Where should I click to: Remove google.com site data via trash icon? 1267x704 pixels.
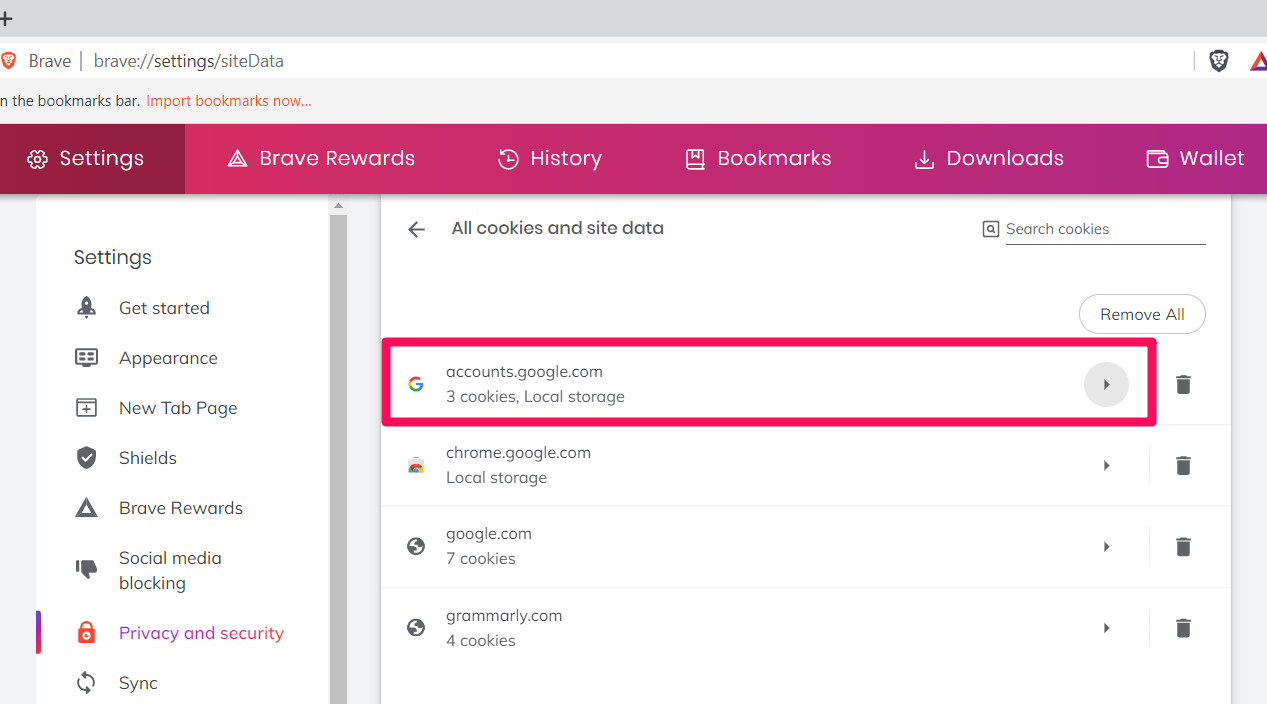coord(1183,546)
